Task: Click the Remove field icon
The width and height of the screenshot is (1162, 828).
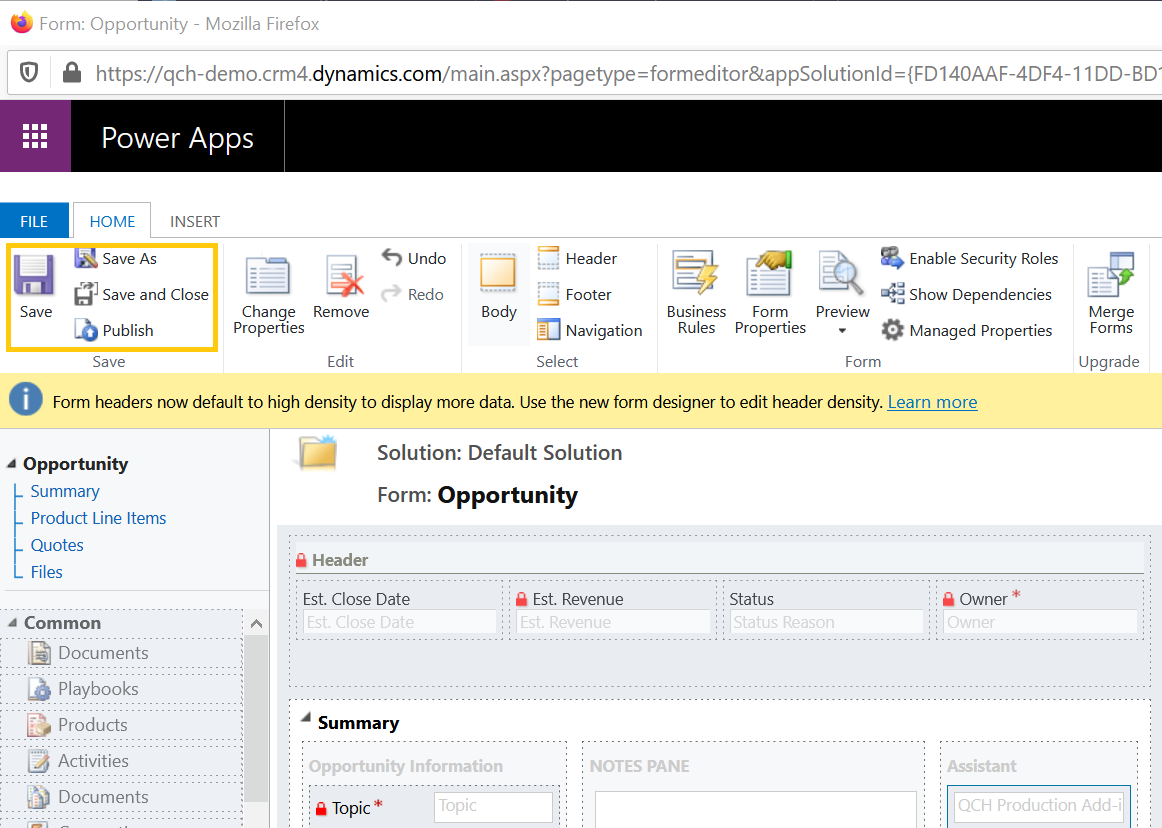Action: [x=341, y=277]
